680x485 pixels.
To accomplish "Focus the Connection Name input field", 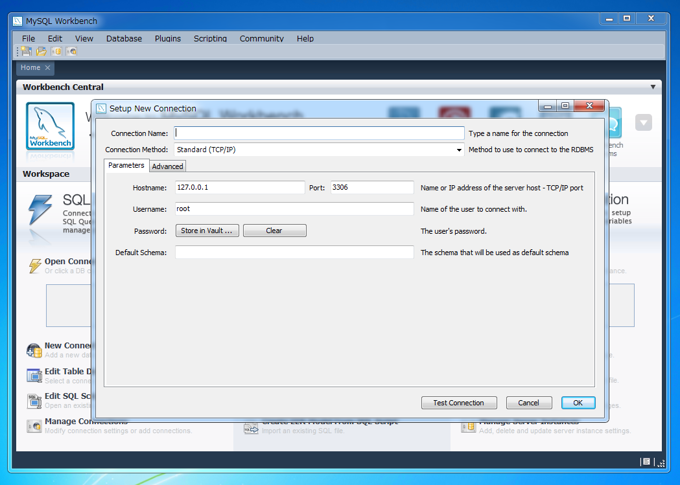I will [319, 133].
